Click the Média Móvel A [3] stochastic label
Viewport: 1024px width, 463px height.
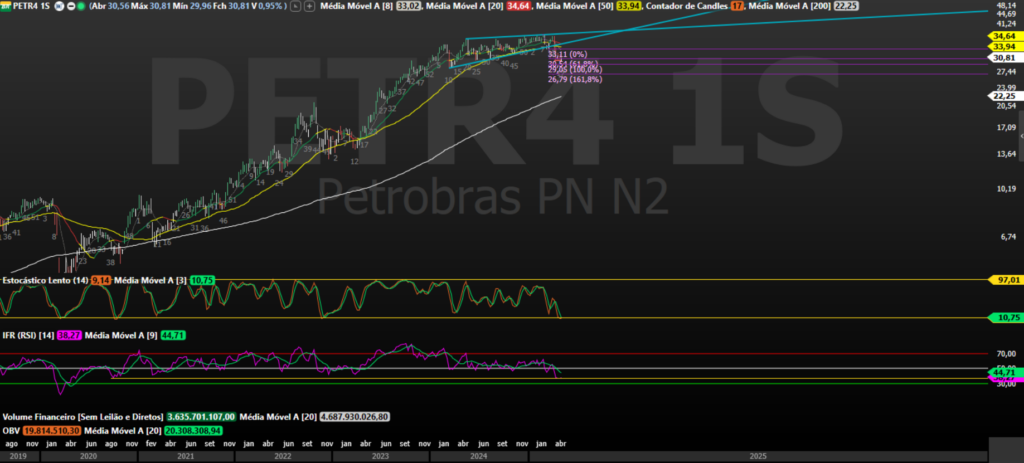click(x=150, y=279)
